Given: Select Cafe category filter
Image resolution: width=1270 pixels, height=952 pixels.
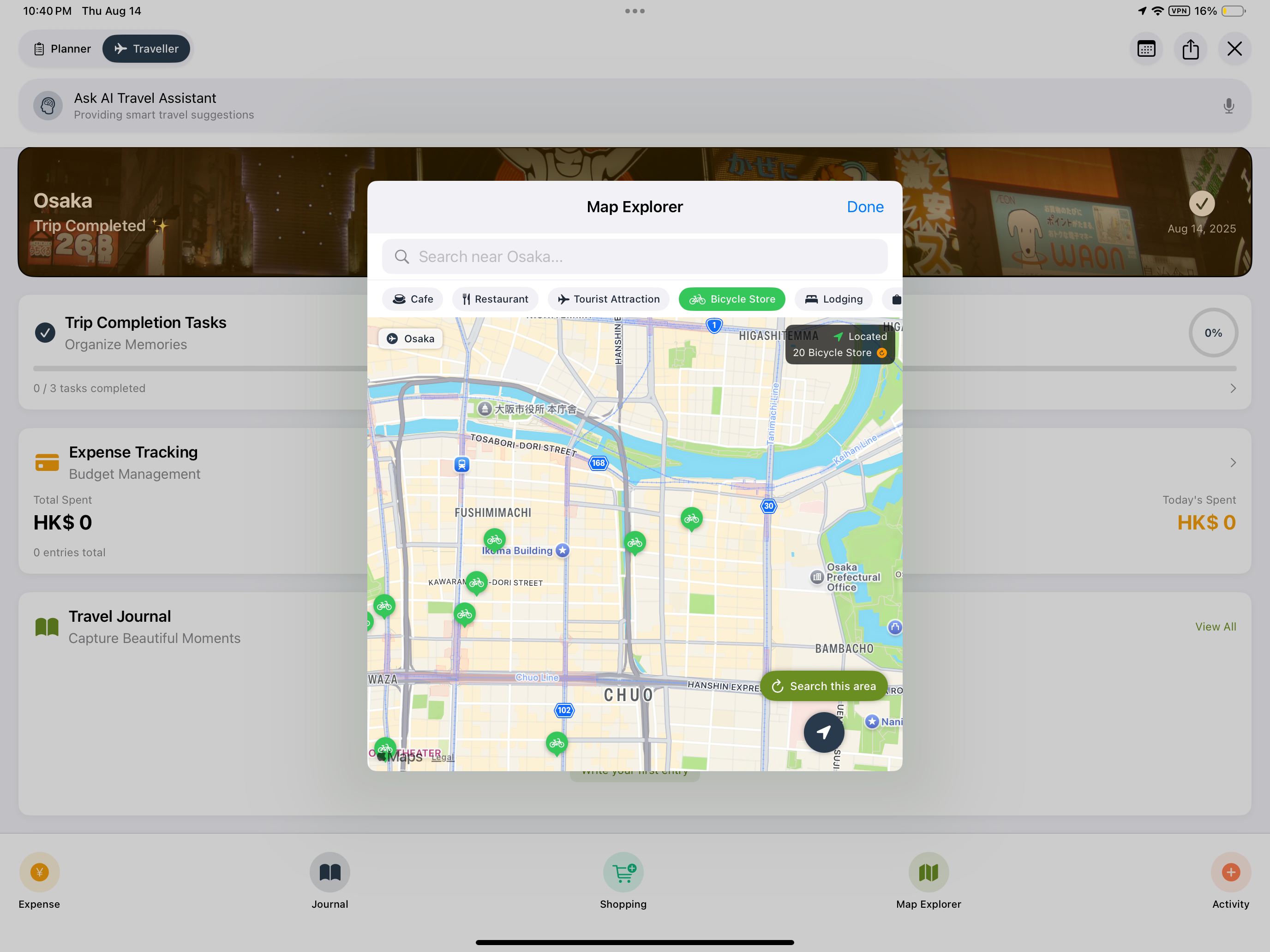Looking at the screenshot, I should click(412, 299).
